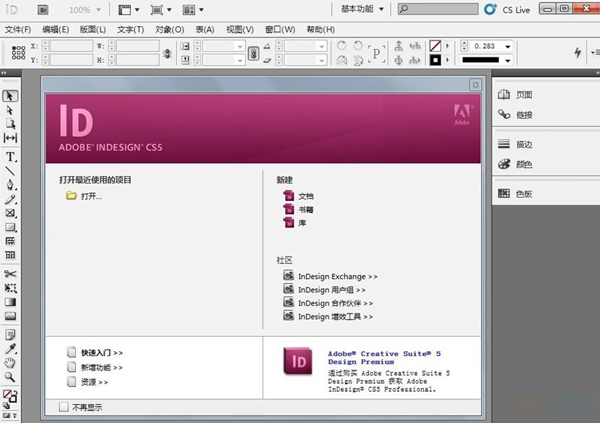Toggle fill and stroke box in toolbox
This screenshot has height=423, width=600.
[x=9, y=396]
